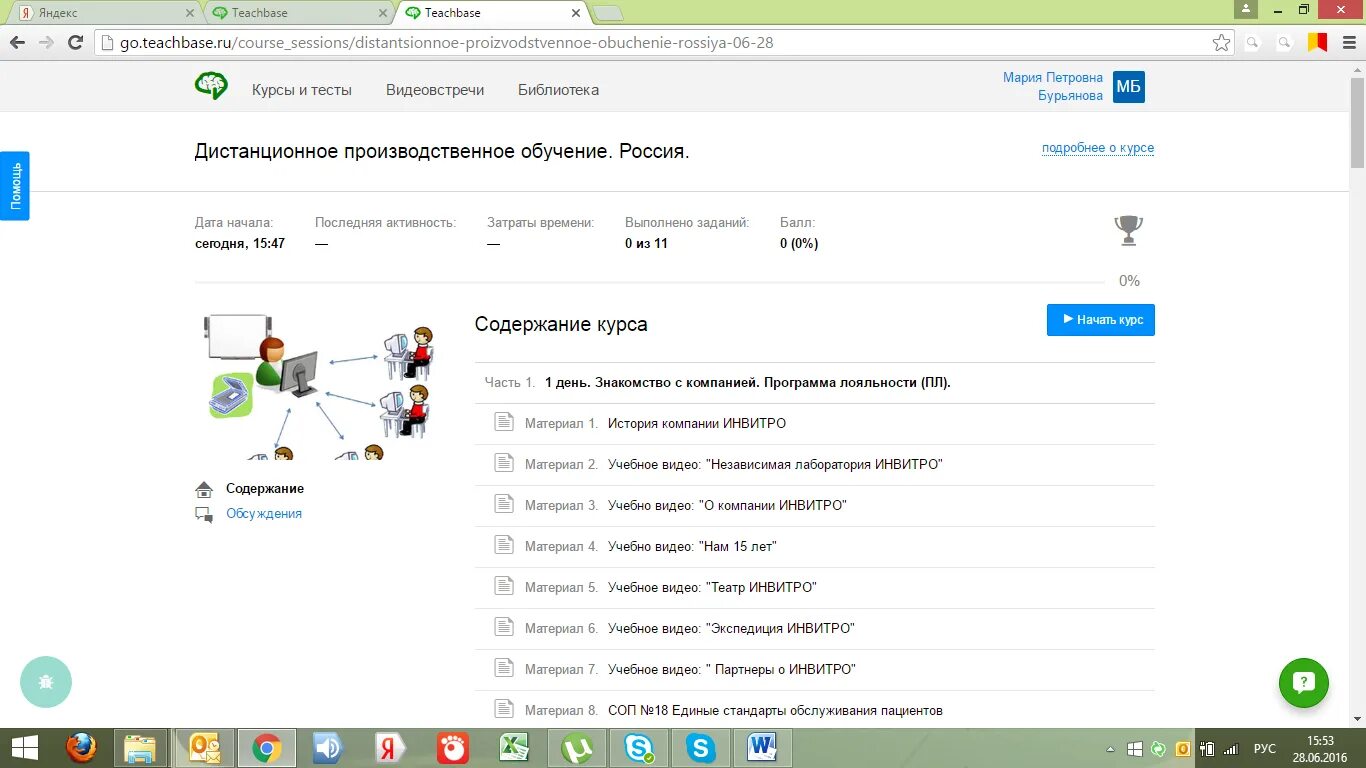Go forward with the browser arrow
Screen dimensions: 1366x768
46,43
